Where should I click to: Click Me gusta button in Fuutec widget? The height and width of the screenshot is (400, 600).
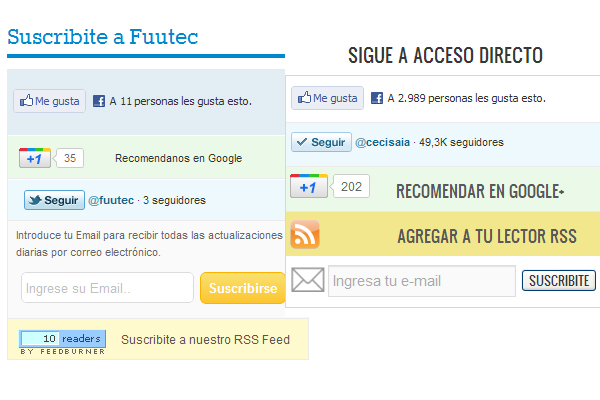coord(49,101)
